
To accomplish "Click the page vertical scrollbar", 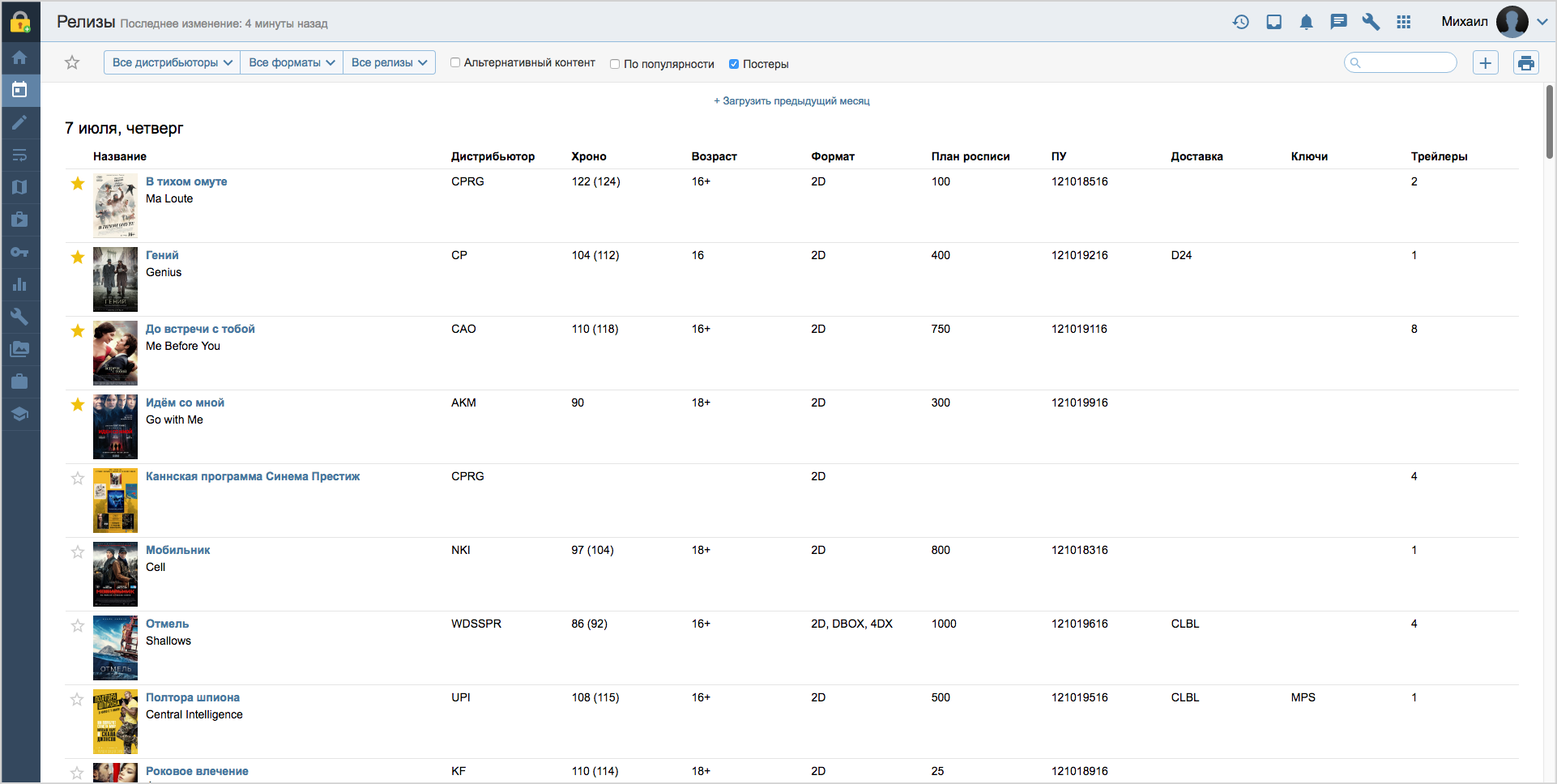I will (1550, 121).
